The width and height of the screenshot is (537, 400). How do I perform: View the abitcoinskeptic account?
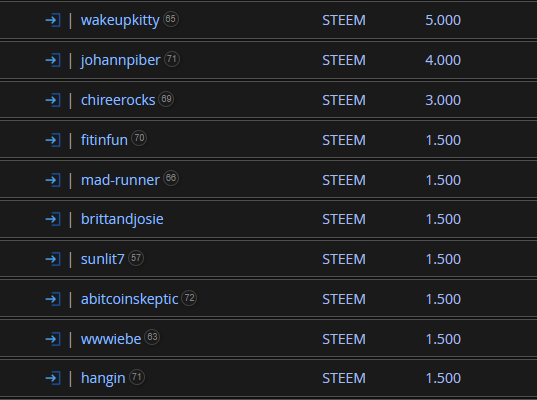coord(129,300)
